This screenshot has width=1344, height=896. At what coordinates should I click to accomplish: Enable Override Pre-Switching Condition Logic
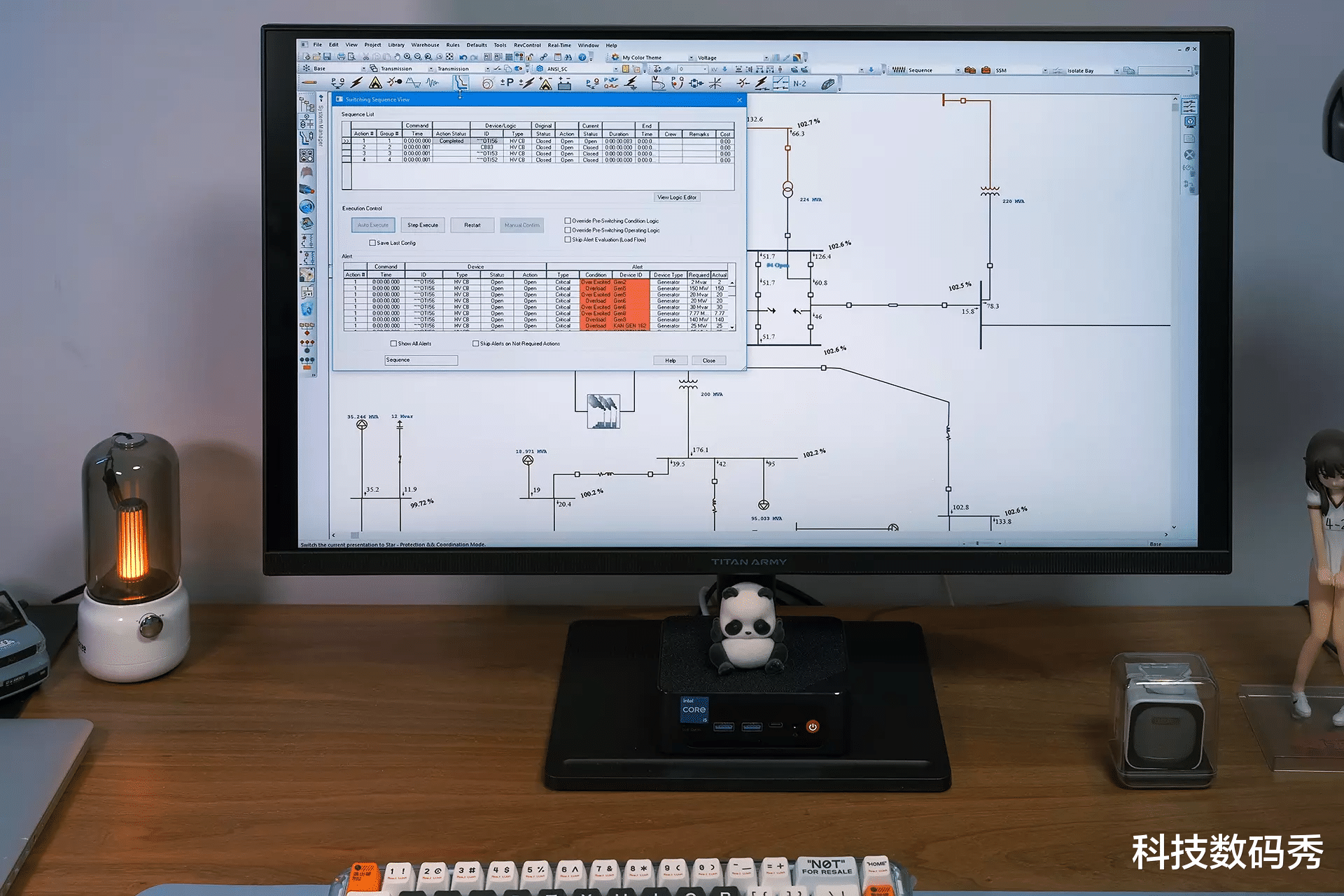click(568, 220)
